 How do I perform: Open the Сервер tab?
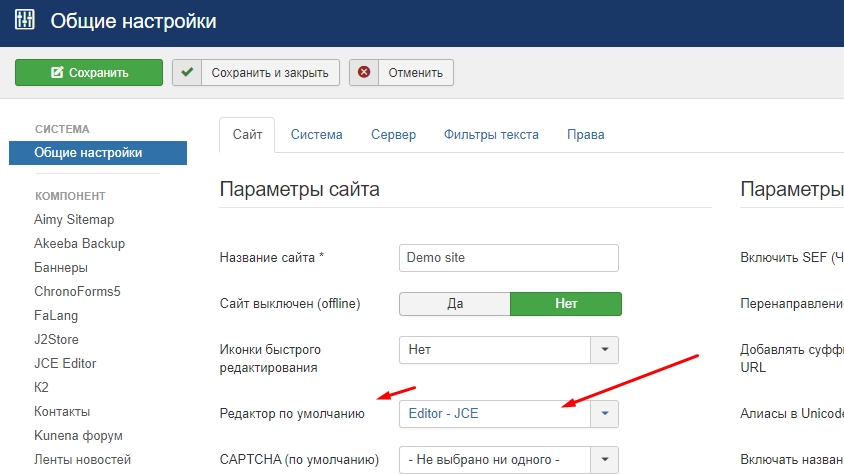pyautogui.click(x=393, y=134)
